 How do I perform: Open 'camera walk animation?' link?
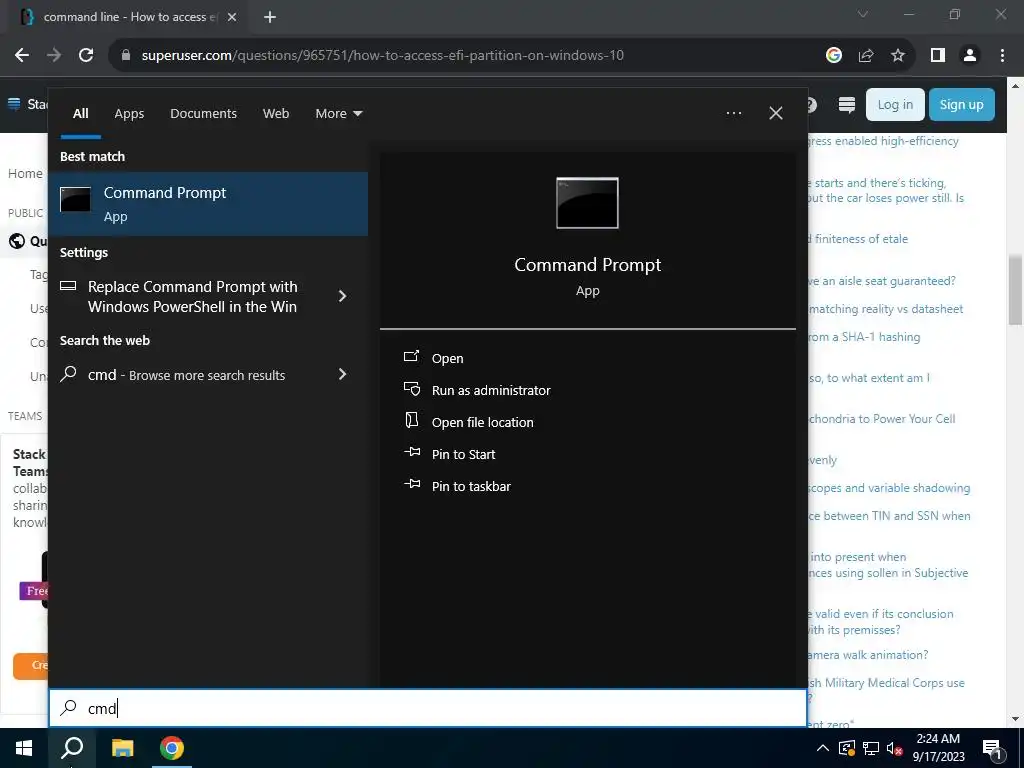869,655
